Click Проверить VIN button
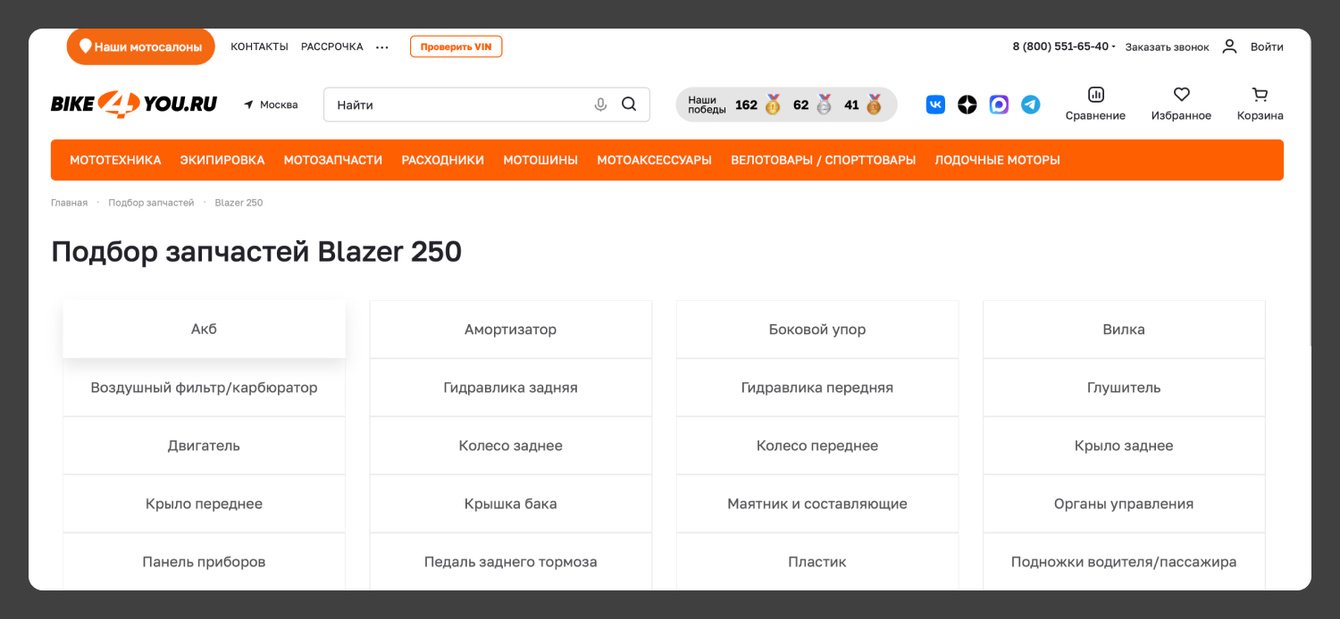The width and height of the screenshot is (1340, 619). coord(456,47)
